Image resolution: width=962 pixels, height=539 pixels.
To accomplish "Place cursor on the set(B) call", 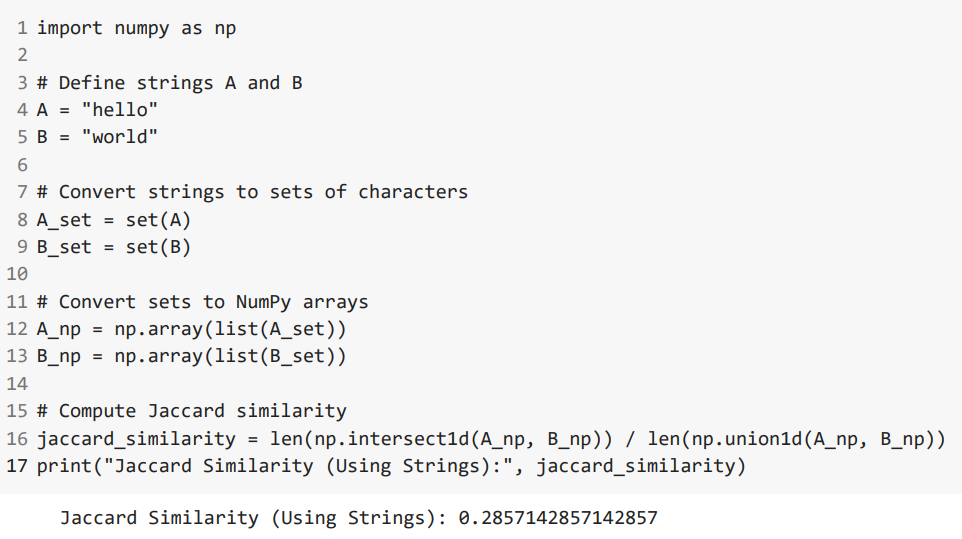I will (x=158, y=247).
